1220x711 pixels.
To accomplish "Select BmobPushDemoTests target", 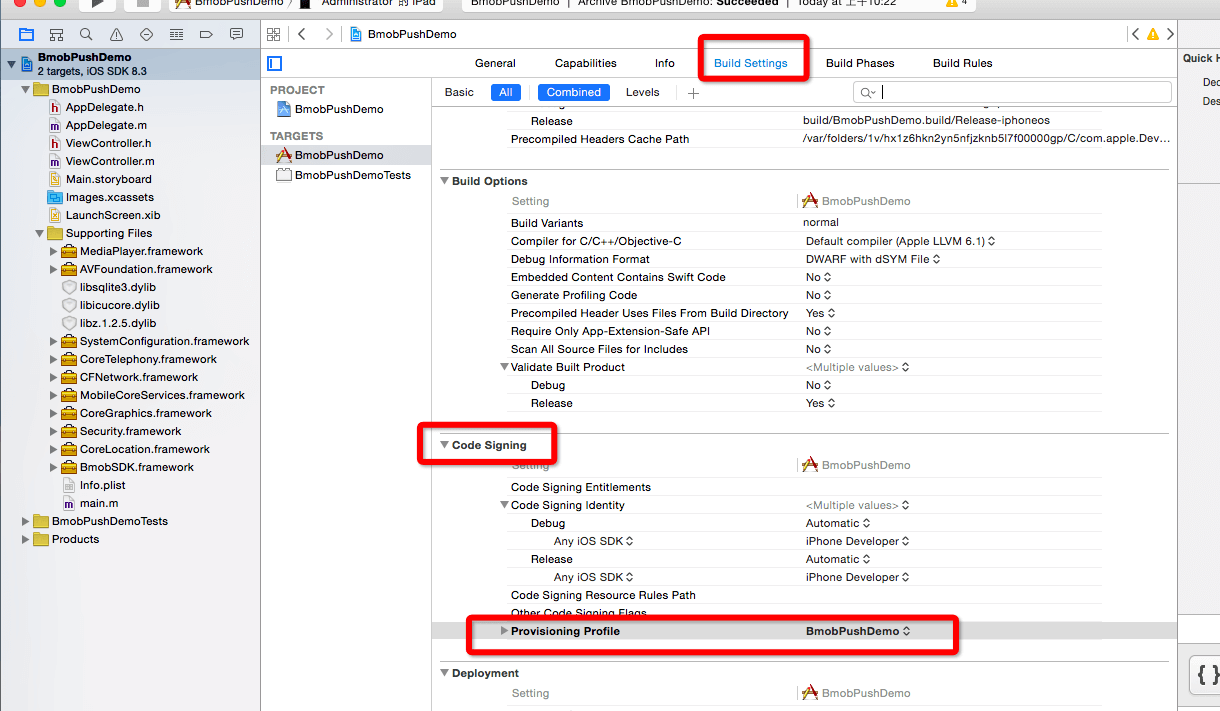I will [352, 175].
